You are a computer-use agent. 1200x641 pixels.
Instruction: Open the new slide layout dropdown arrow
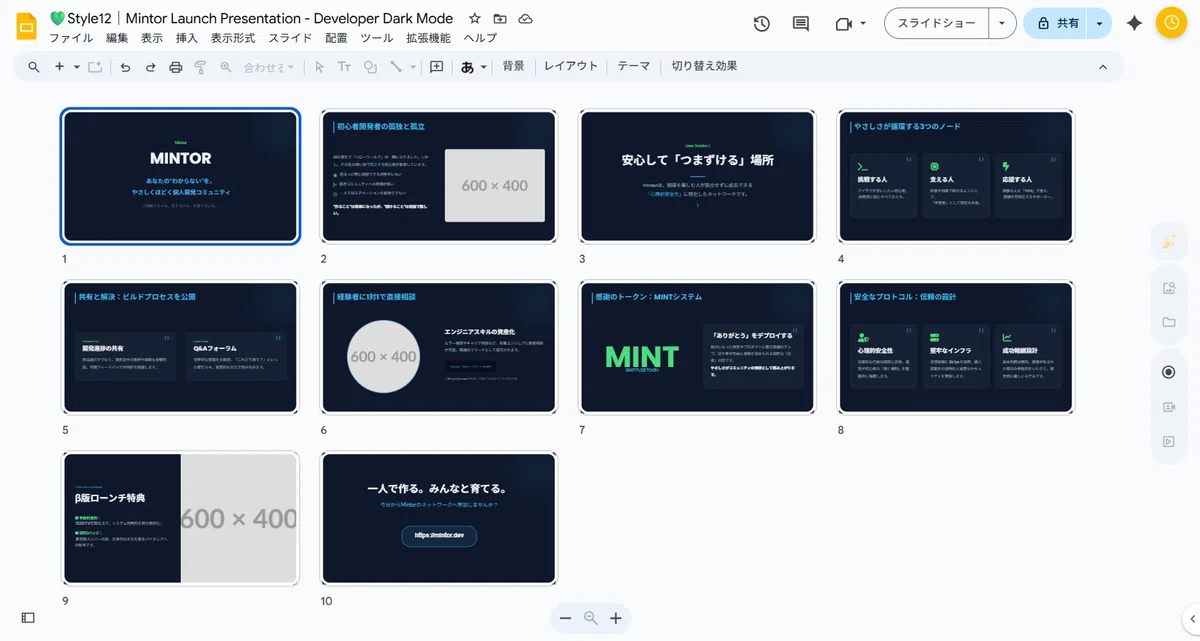point(76,67)
